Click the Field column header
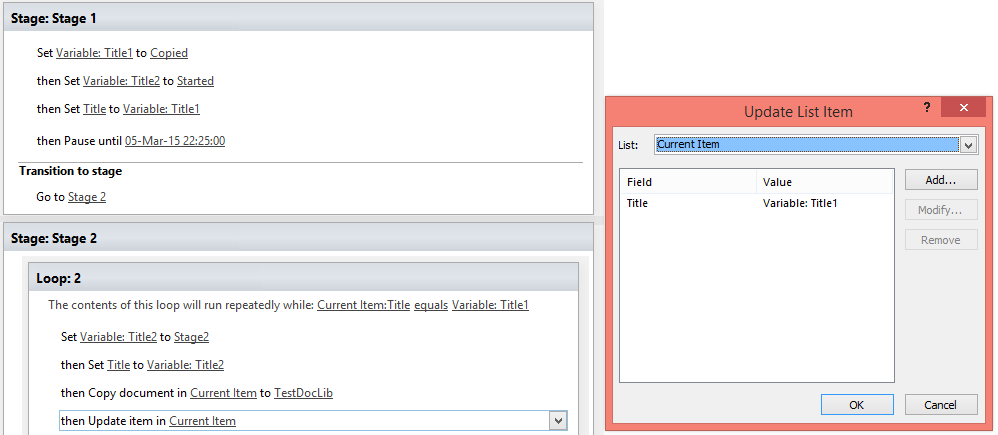Image resolution: width=998 pixels, height=435 pixels. pyautogui.click(x=688, y=182)
